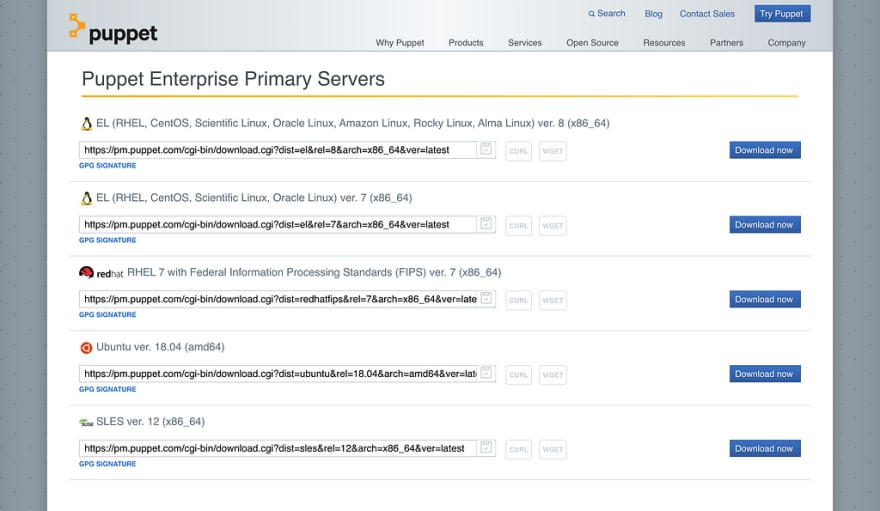Click WGET button for EL ver. 8
This screenshot has width=880, height=511.
(x=552, y=151)
